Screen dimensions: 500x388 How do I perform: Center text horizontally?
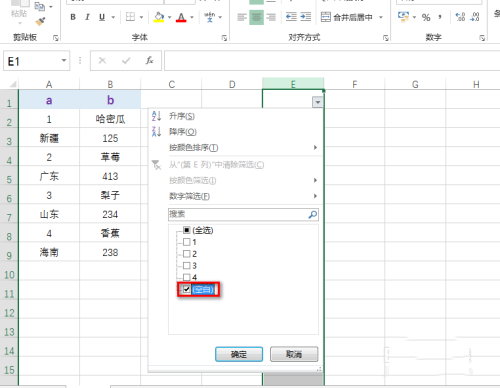tap(256, 17)
